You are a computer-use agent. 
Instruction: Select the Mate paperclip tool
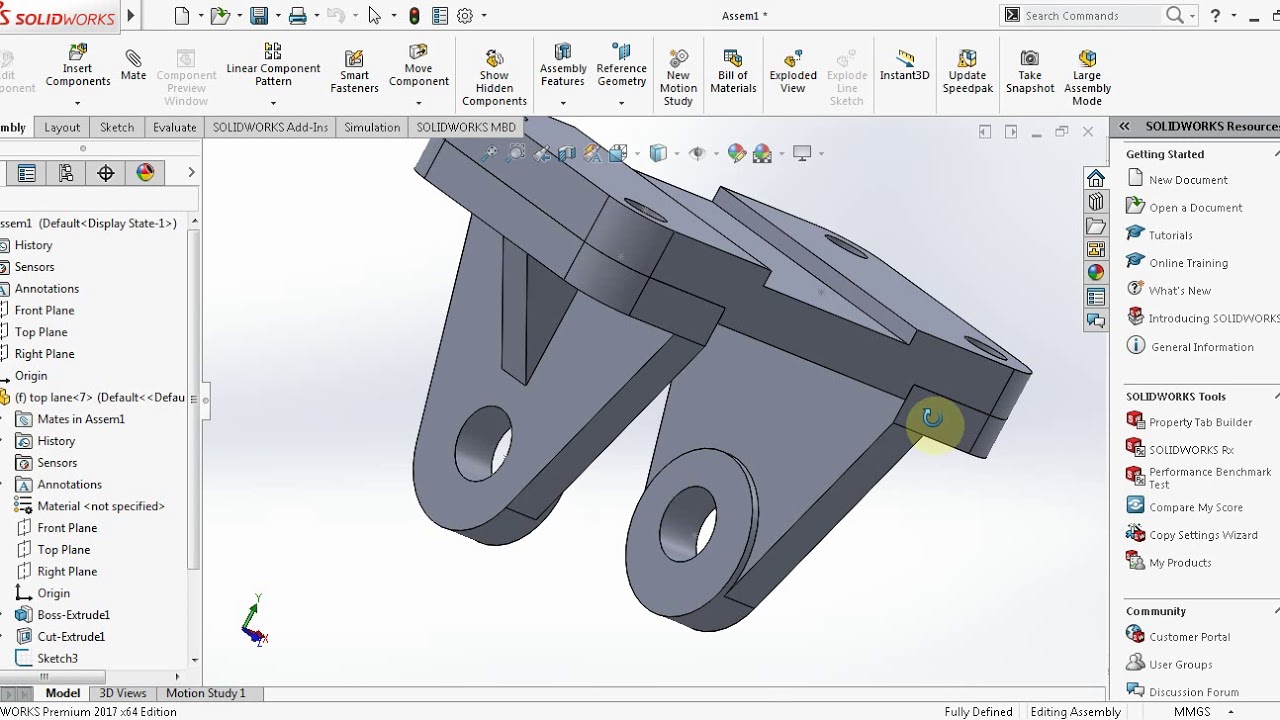tap(133, 65)
